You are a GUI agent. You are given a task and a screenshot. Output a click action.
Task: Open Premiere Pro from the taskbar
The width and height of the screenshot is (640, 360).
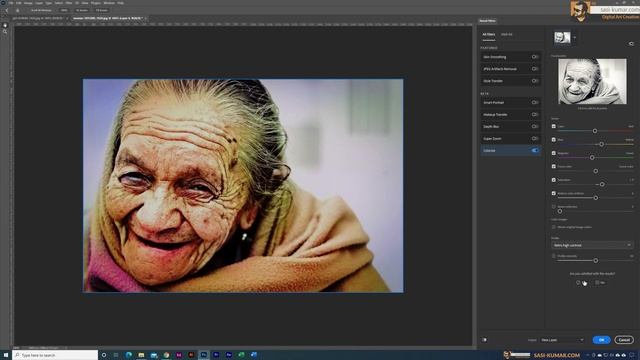[x=216, y=355]
